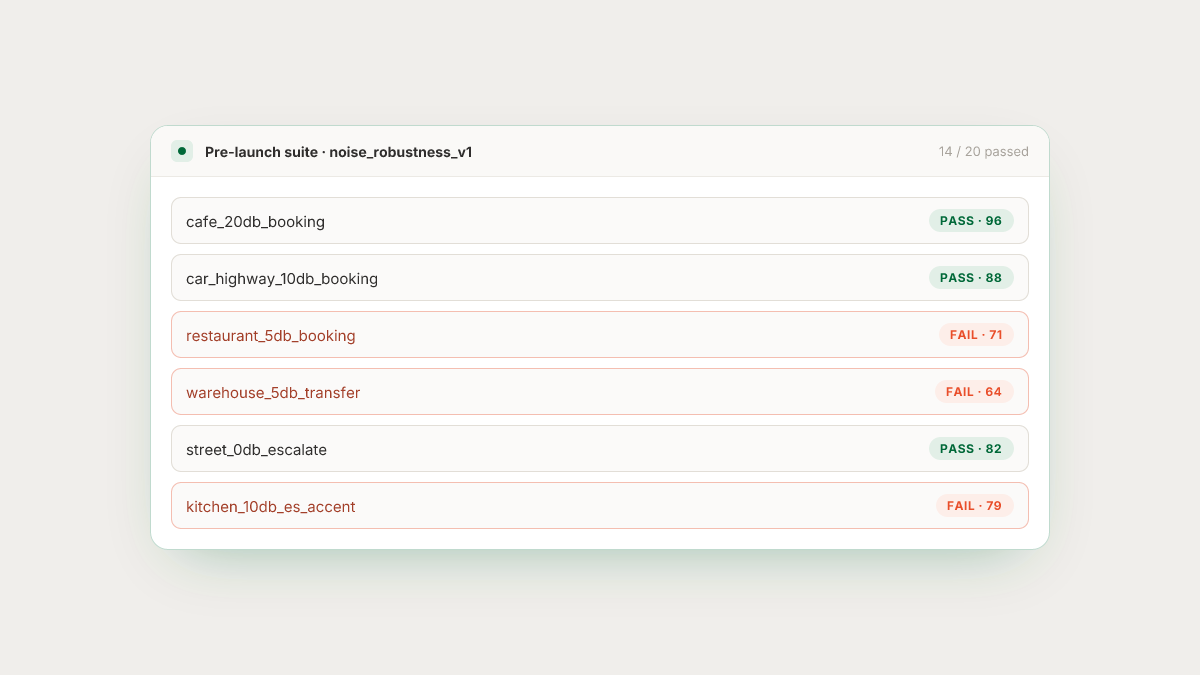Open the street_0db_escalate test row

click(600, 449)
